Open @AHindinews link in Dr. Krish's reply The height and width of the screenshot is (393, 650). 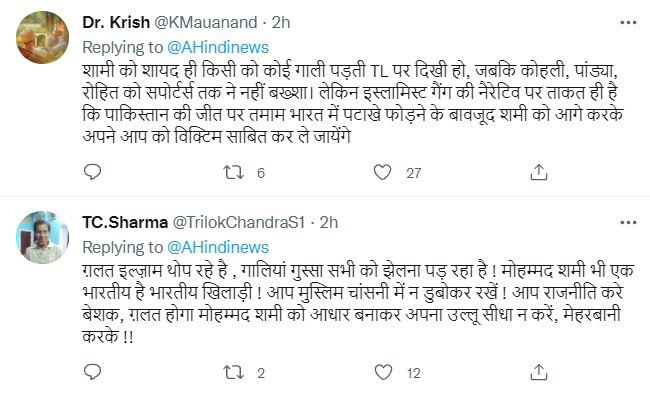[x=218, y=47]
